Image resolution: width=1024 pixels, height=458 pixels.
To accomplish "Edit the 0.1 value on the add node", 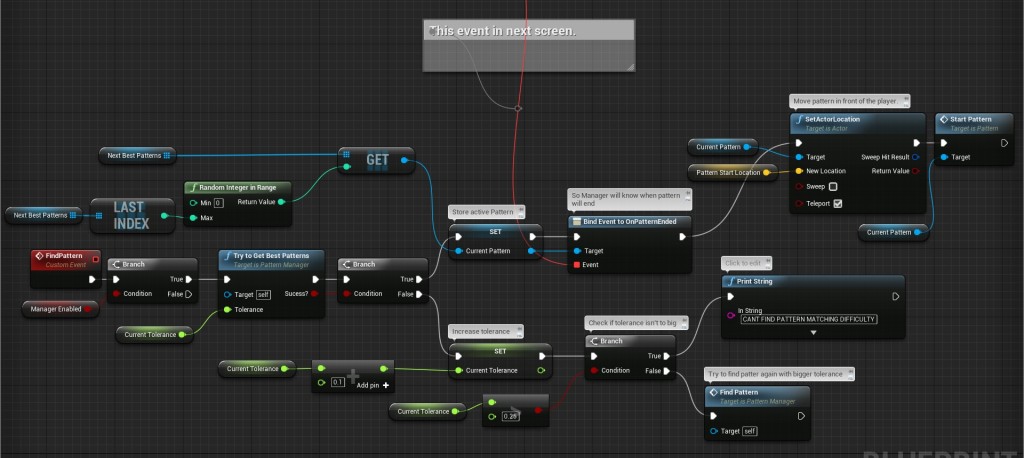I will 338,382.
